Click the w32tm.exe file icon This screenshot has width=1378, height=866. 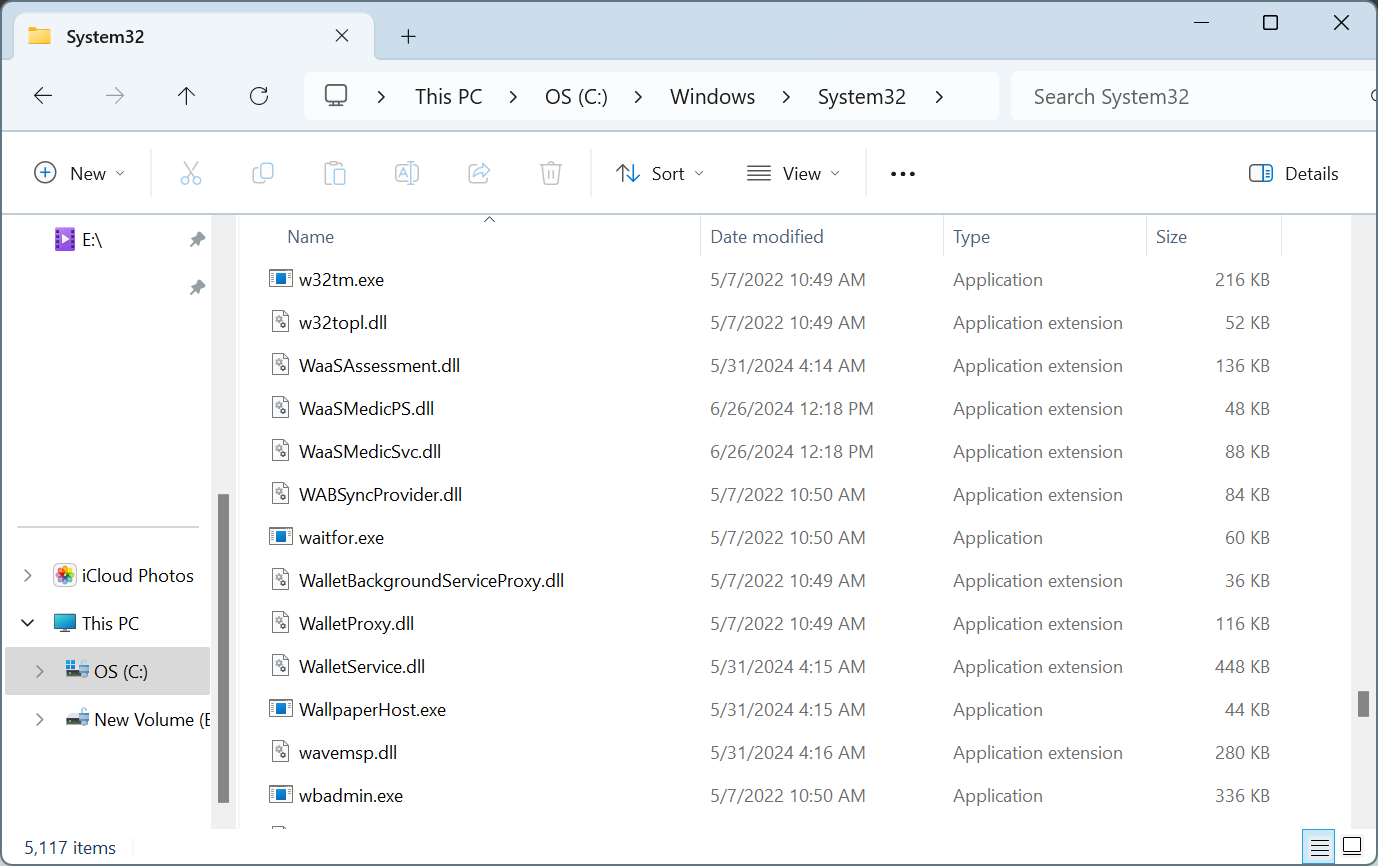(280, 279)
